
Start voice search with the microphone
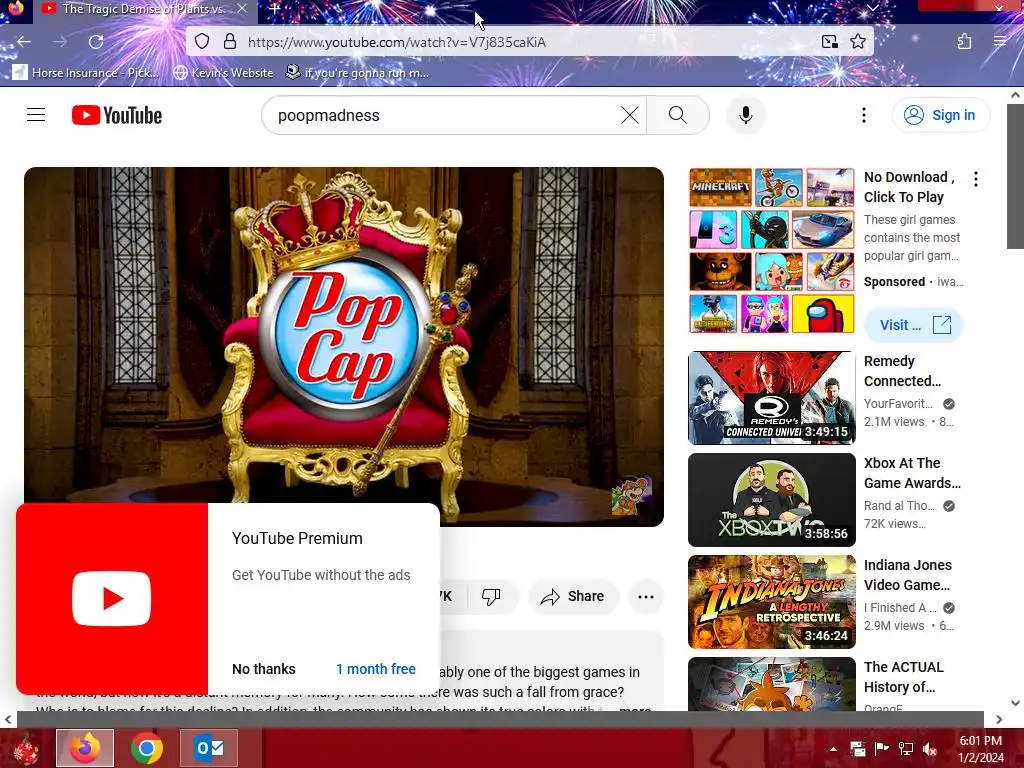[x=745, y=115]
